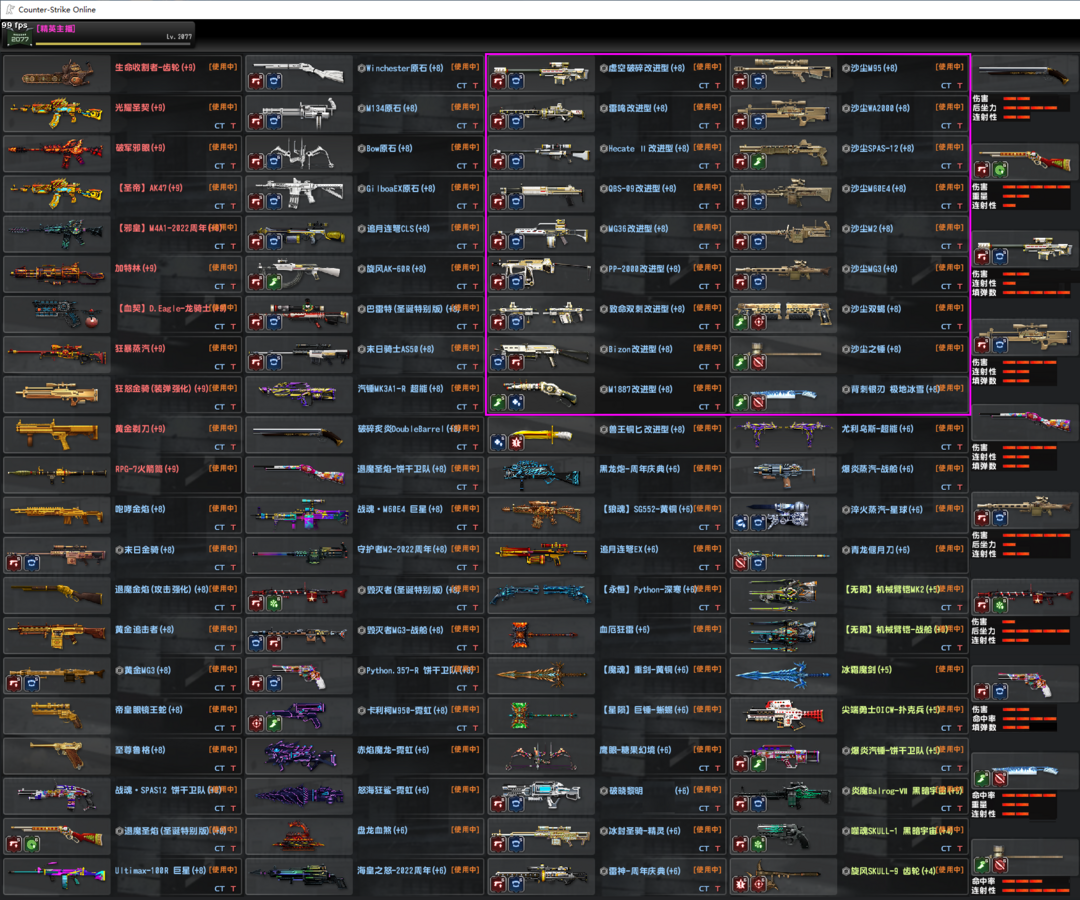Click the red slash icon on 沙尘之锤

tap(759, 362)
